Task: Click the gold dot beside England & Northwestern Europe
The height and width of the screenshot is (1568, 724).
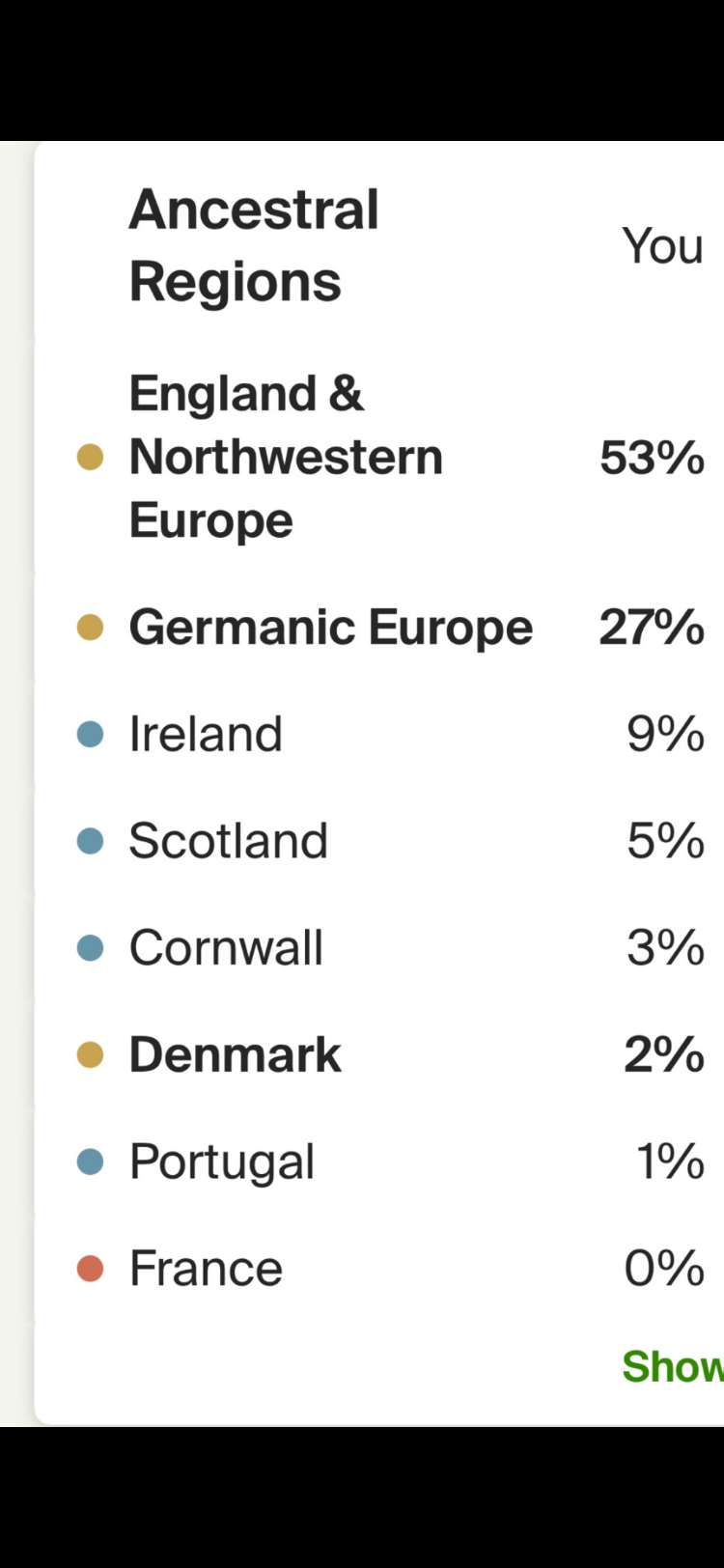Action: tap(90, 457)
